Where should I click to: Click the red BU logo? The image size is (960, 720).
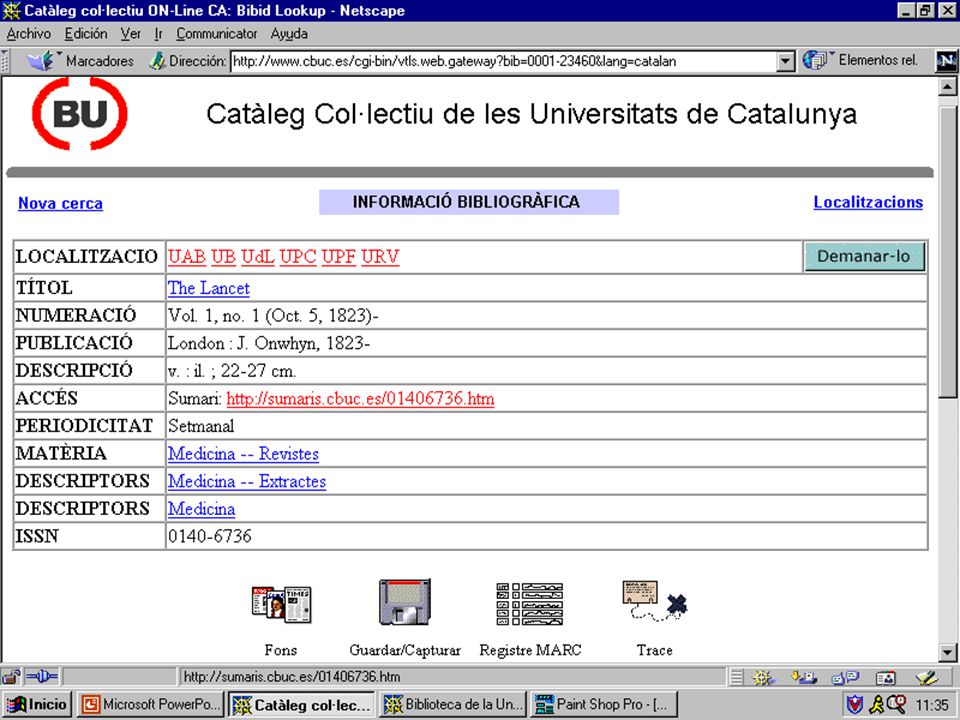click(x=80, y=113)
